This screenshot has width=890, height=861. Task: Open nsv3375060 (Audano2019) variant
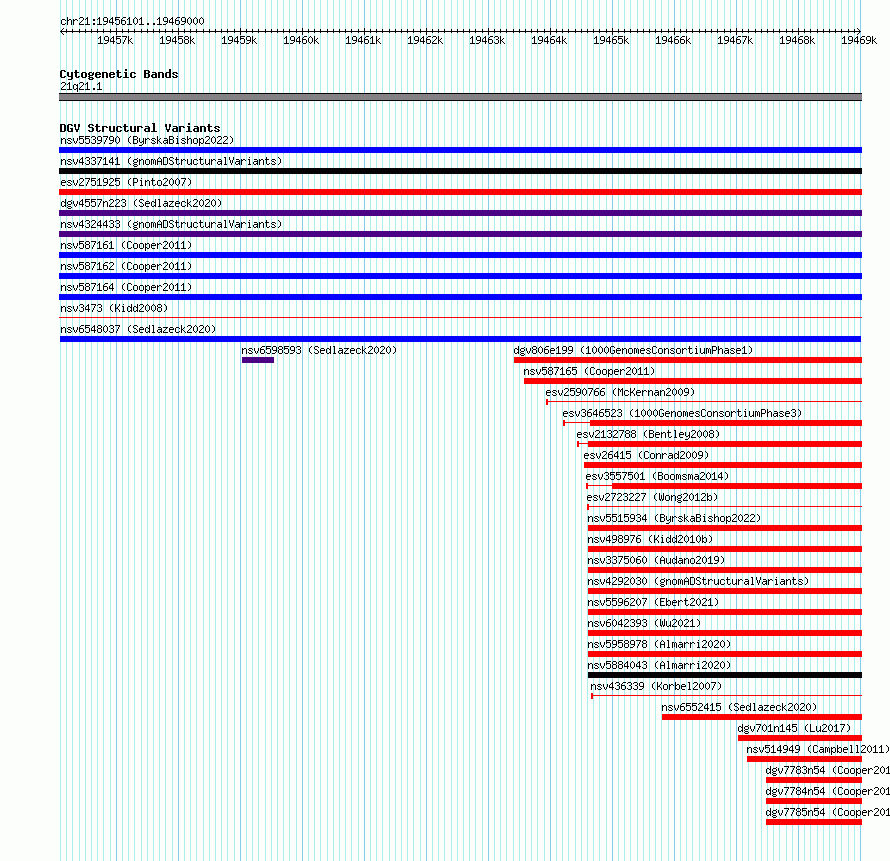pyautogui.click(x=656, y=560)
